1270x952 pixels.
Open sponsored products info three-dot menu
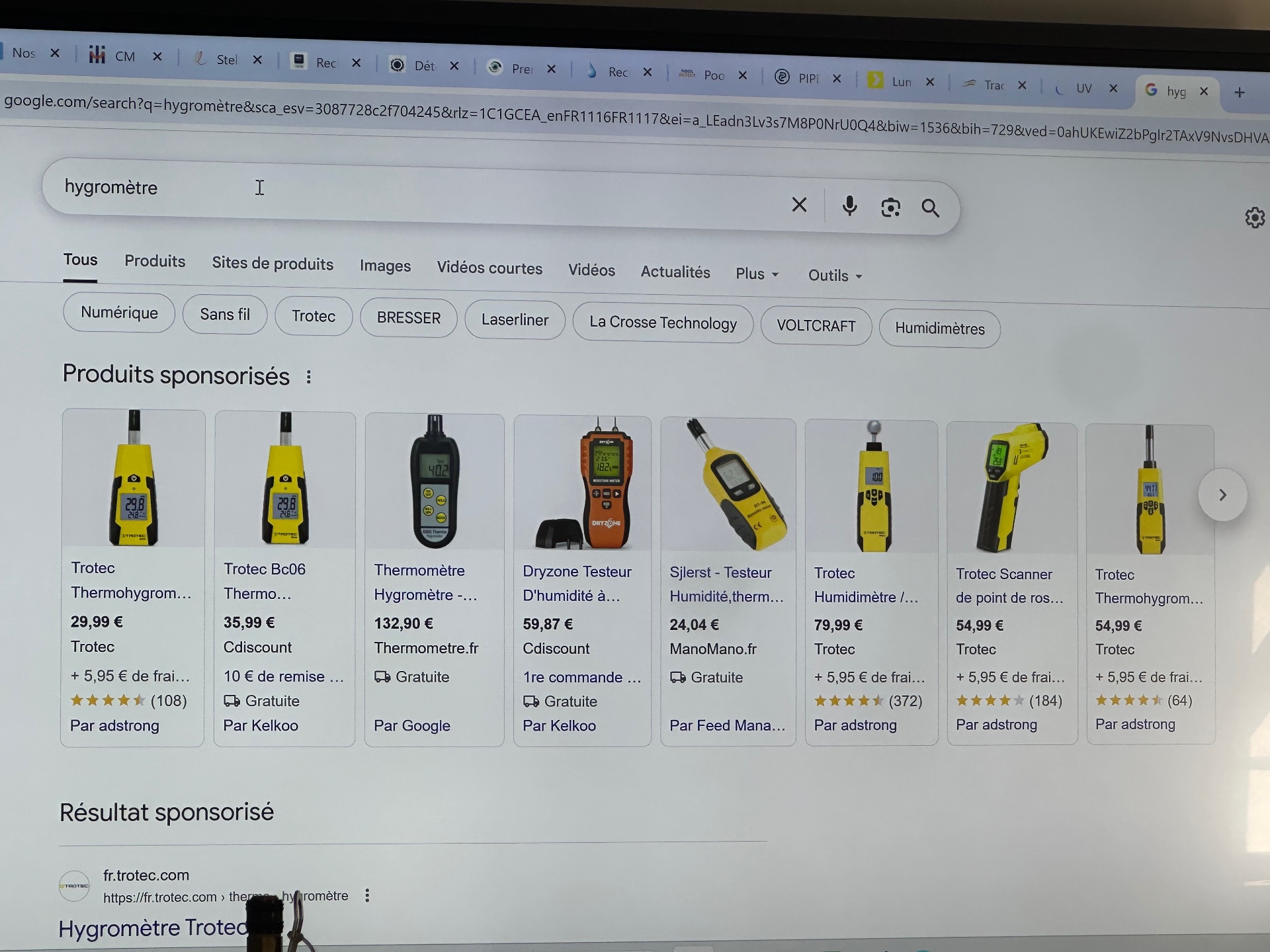[x=308, y=377]
